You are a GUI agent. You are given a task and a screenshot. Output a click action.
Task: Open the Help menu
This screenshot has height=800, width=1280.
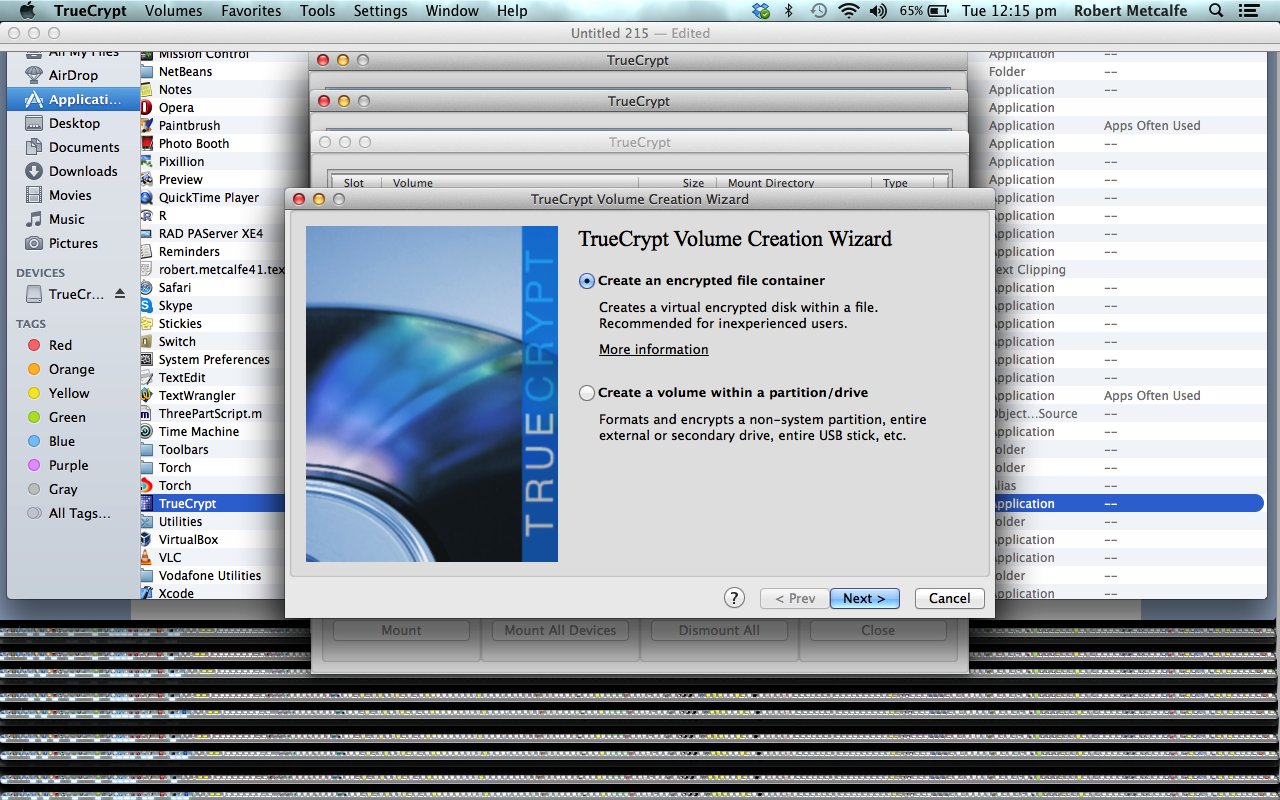512,11
